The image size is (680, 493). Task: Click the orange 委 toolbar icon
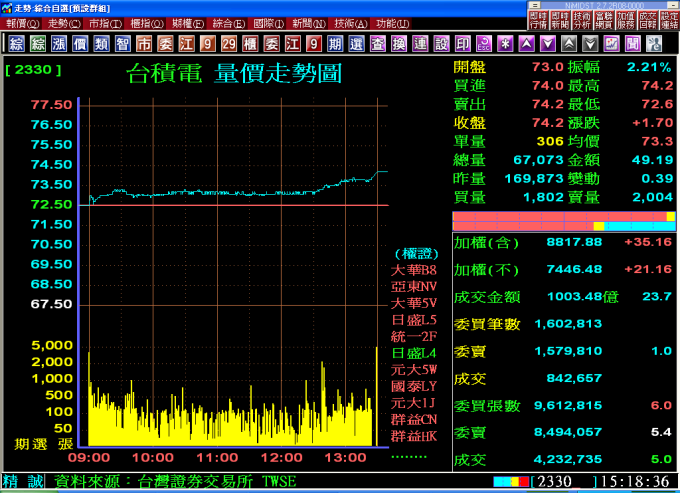pos(165,43)
